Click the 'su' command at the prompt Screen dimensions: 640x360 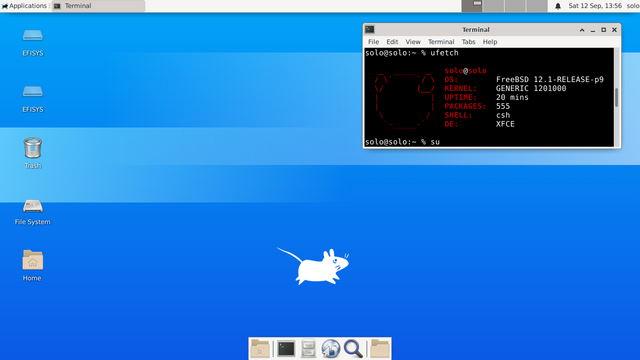tap(435, 142)
